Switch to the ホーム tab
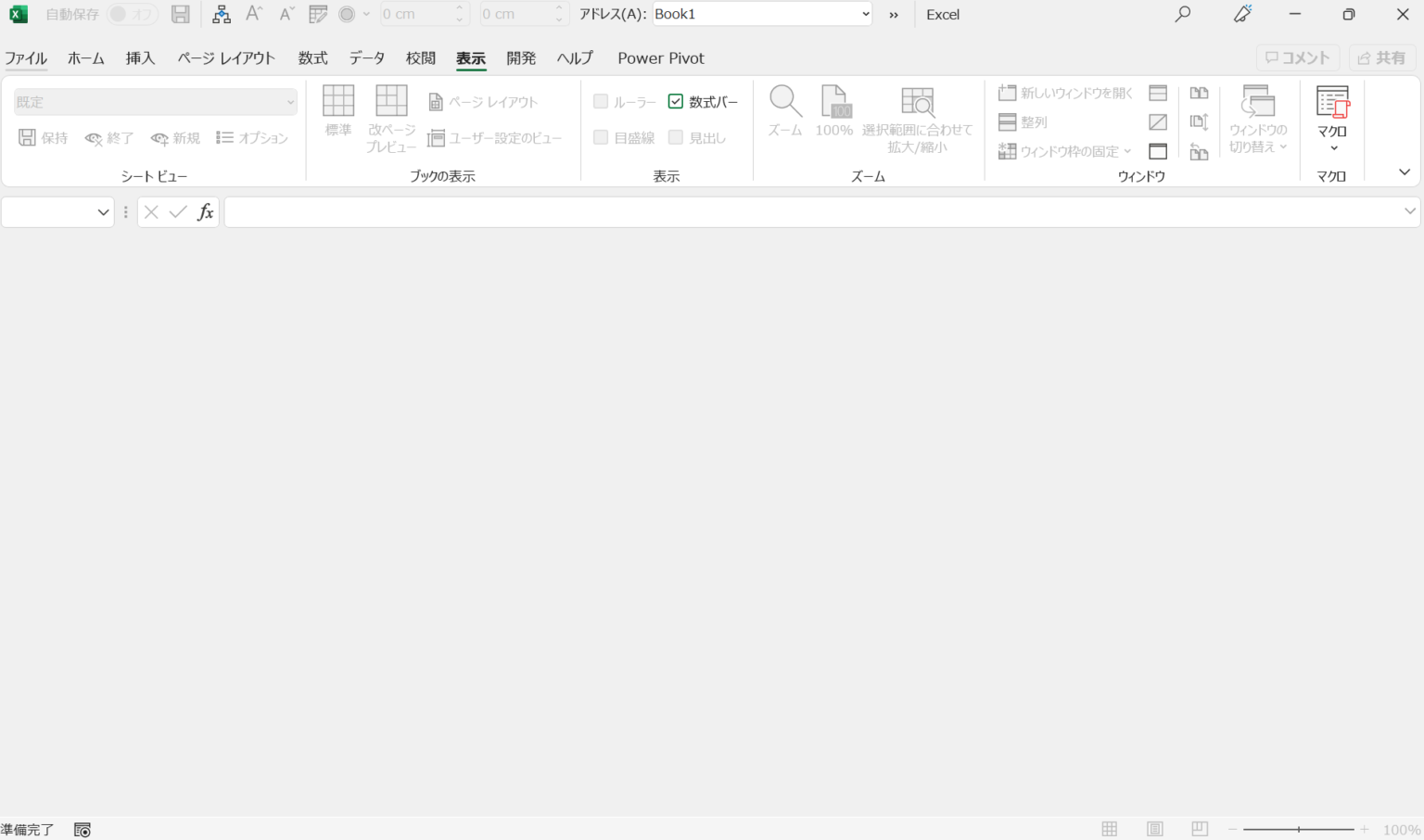 tap(86, 57)
